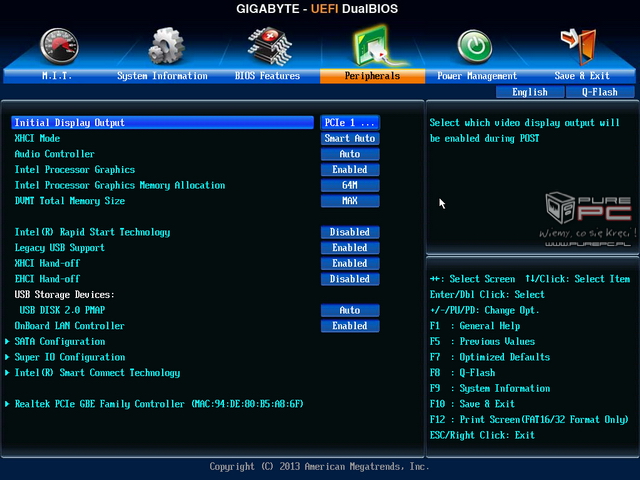
Task: Select Intel(R) Rapid Start Technology label
Action: [92, 232]
